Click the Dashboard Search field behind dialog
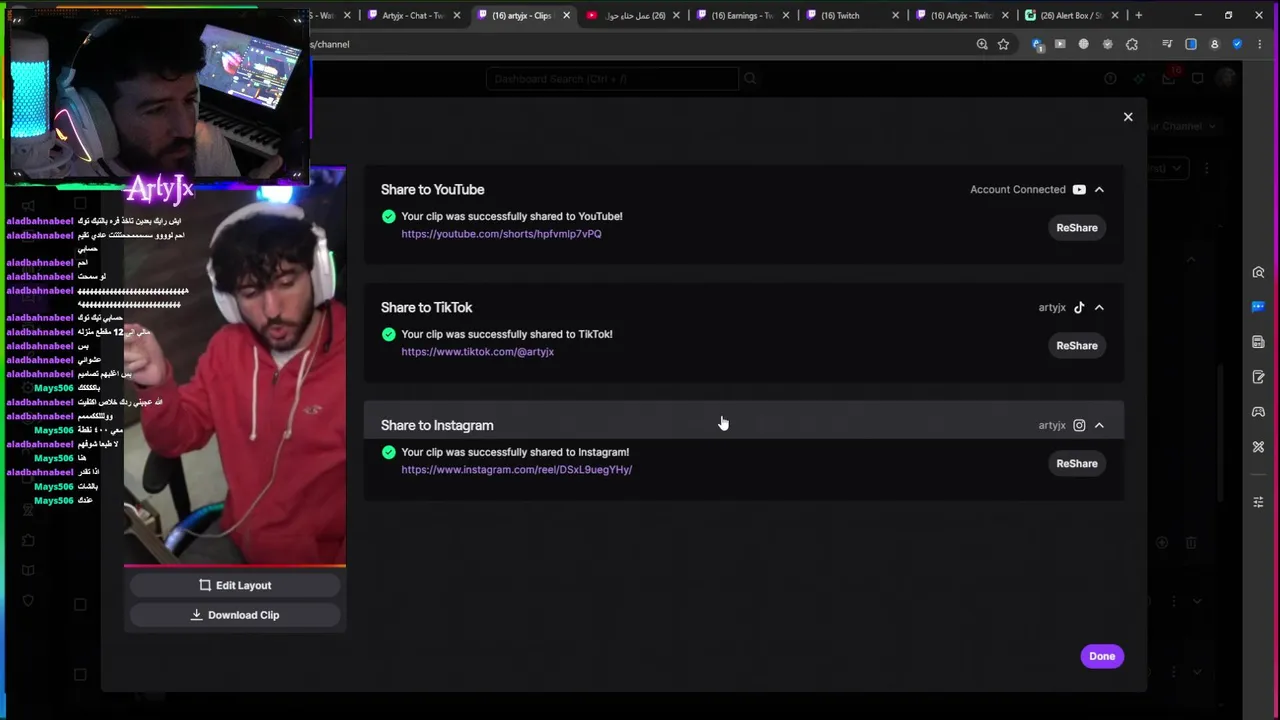 tap(612, 79)
